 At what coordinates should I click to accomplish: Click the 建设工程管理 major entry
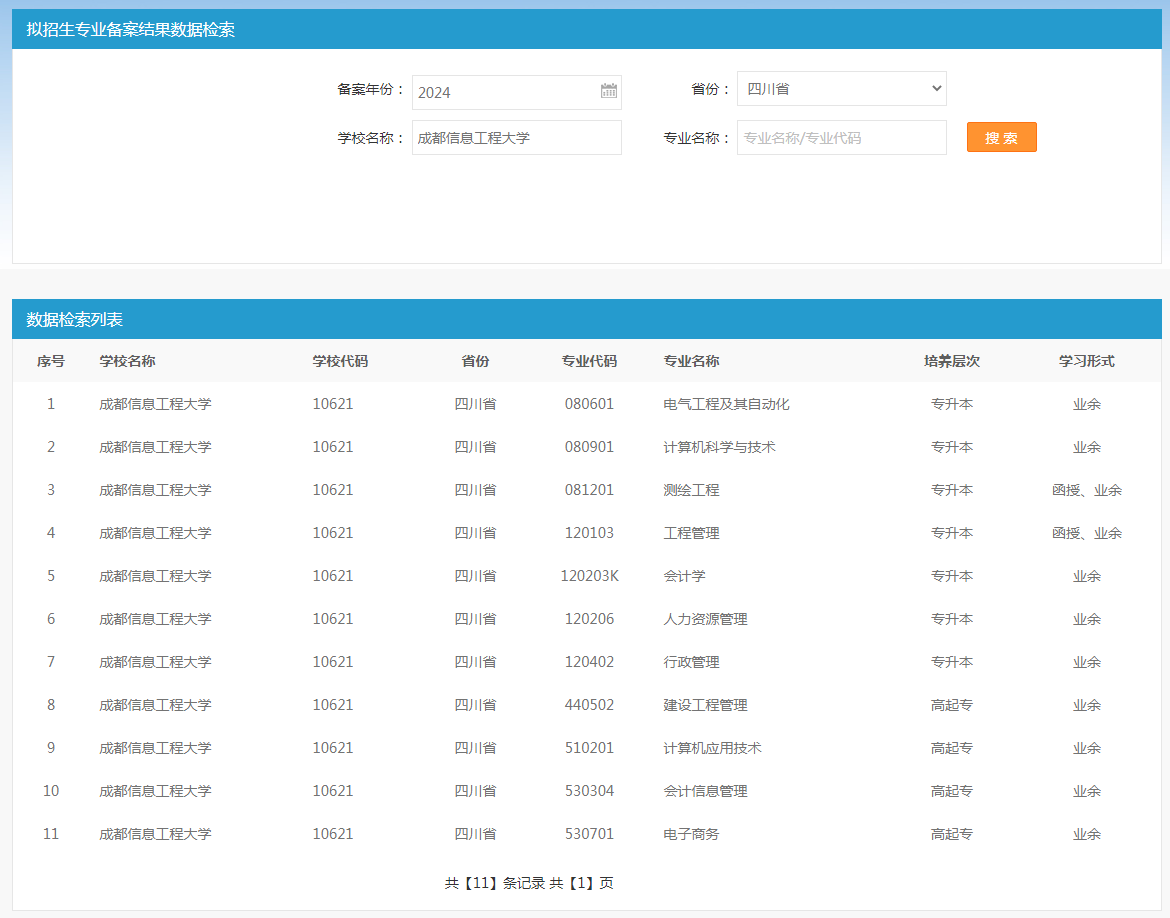pos(705,705)
